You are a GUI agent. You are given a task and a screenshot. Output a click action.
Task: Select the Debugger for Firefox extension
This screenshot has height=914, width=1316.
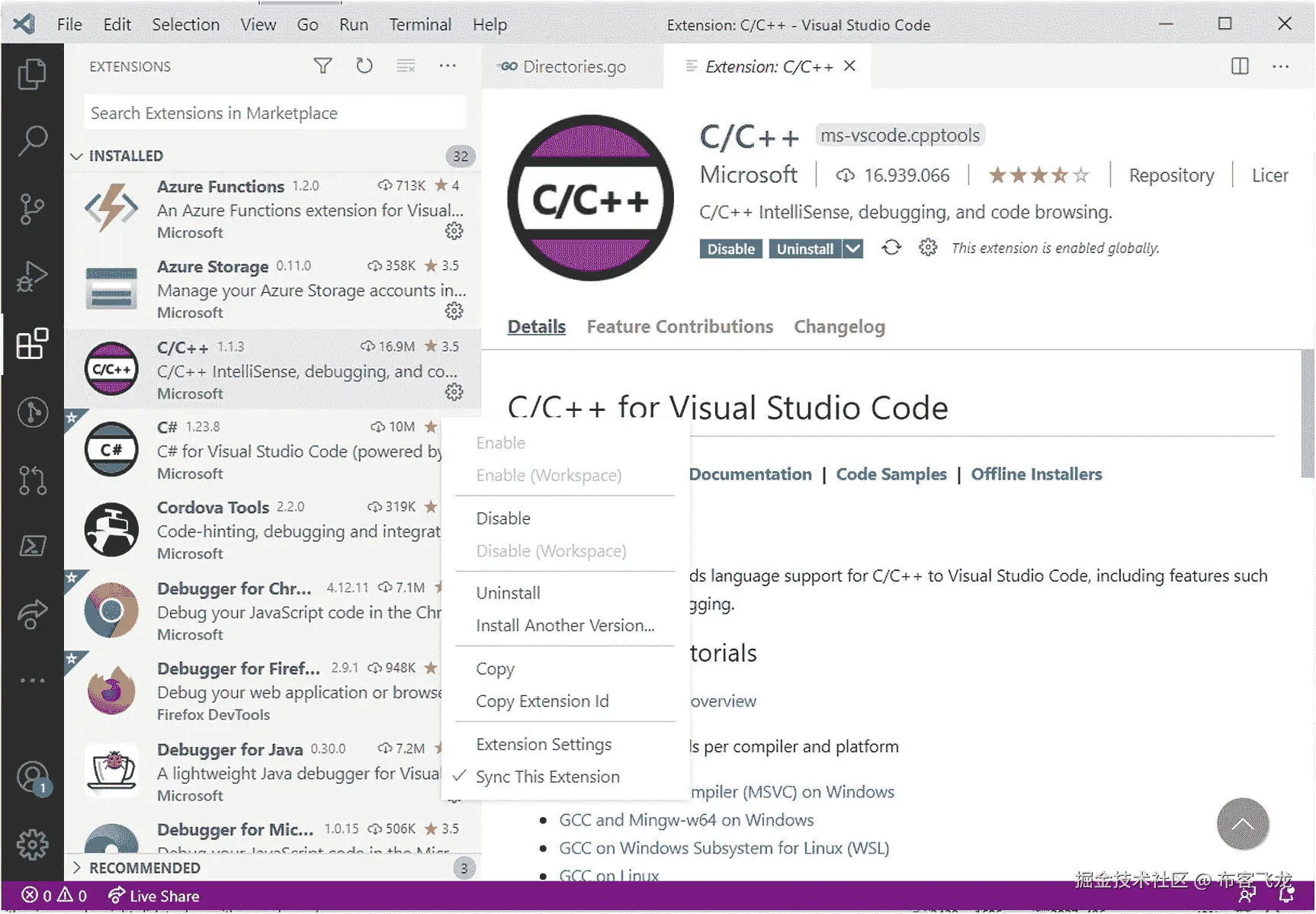click(x=272, y=691)
